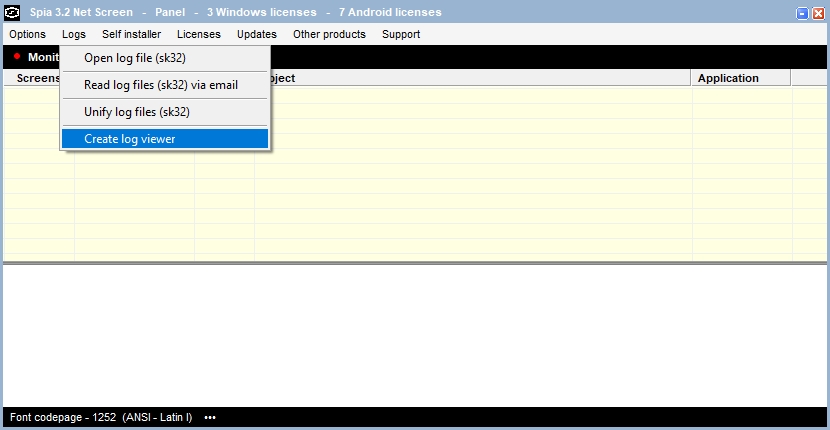Click Font codepage - 1252 status text
830x430 pixels.
(101, 418)
